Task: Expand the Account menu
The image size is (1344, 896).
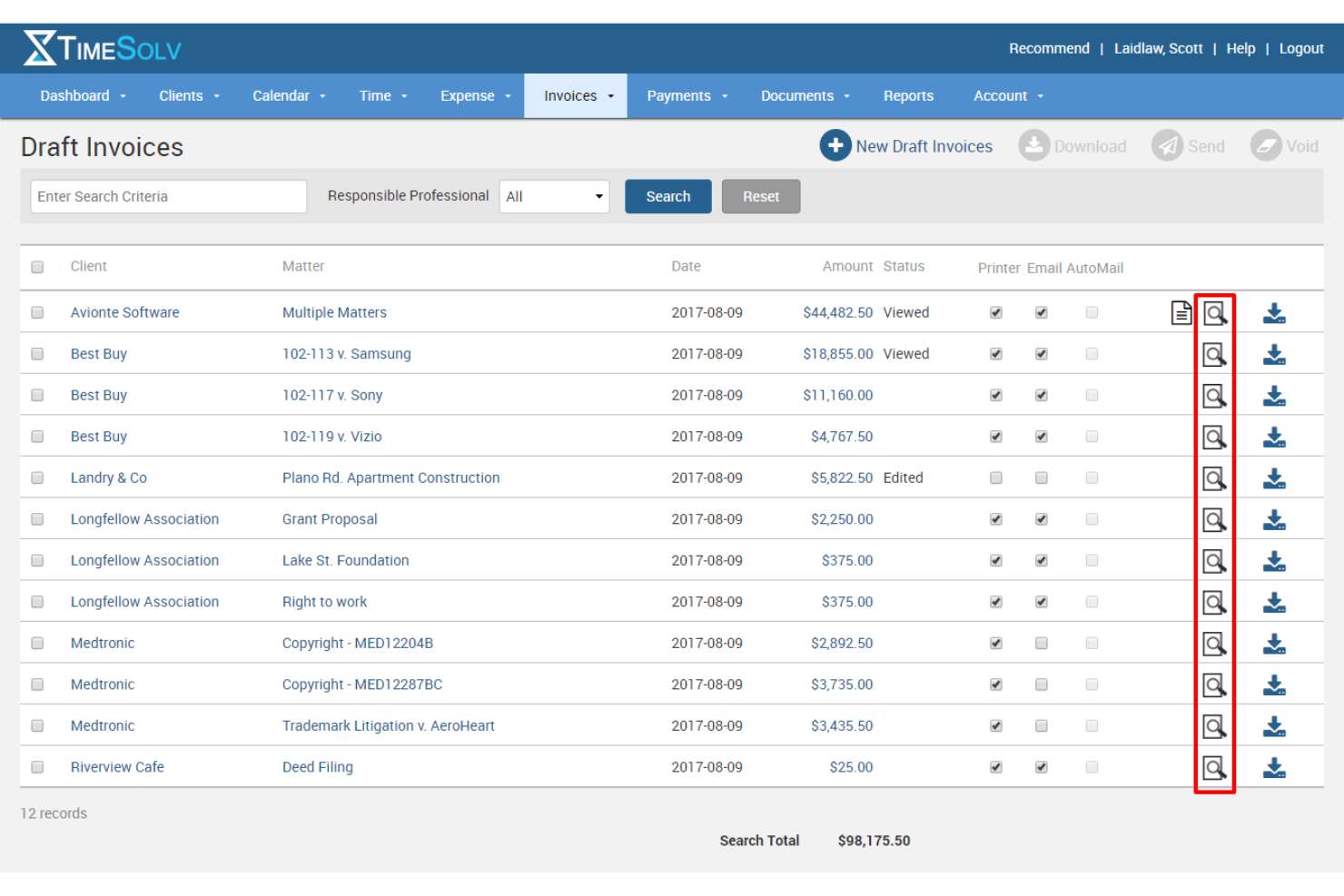Action: pyautogui.click(x=1009, y=95)
